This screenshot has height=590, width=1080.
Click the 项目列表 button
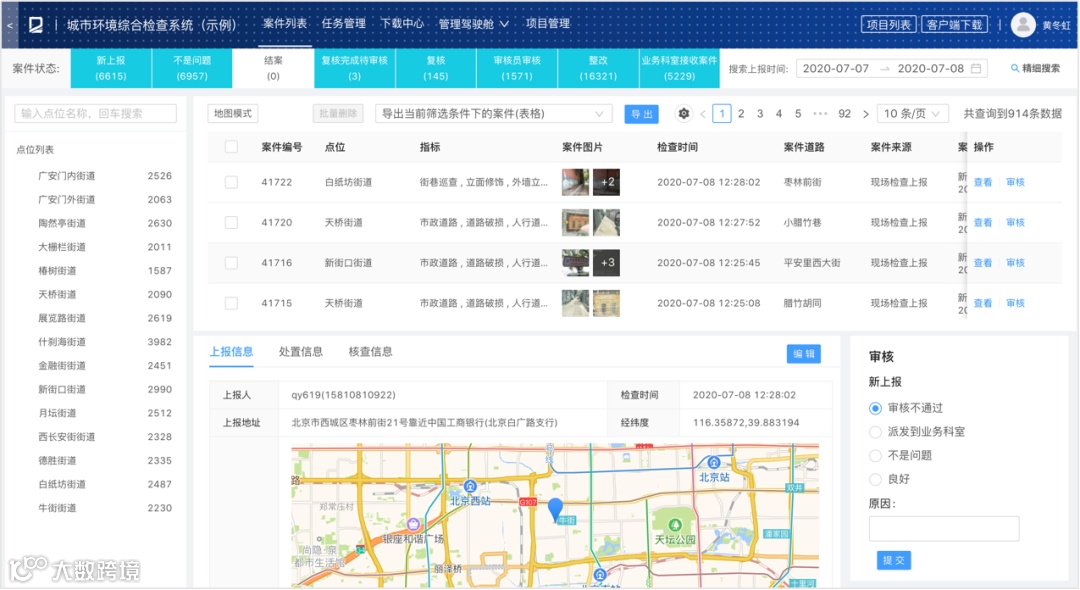(x=889, y=25)
